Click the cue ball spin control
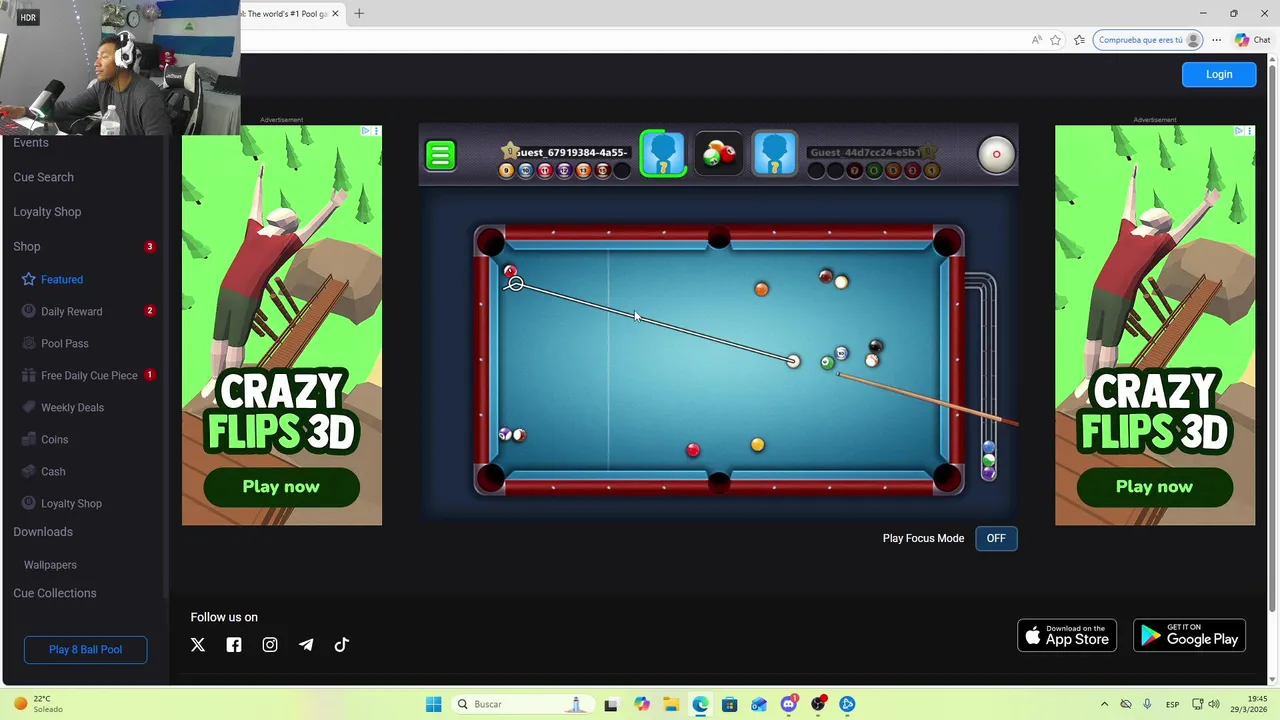1280x720 pixels. coord(996,154)
